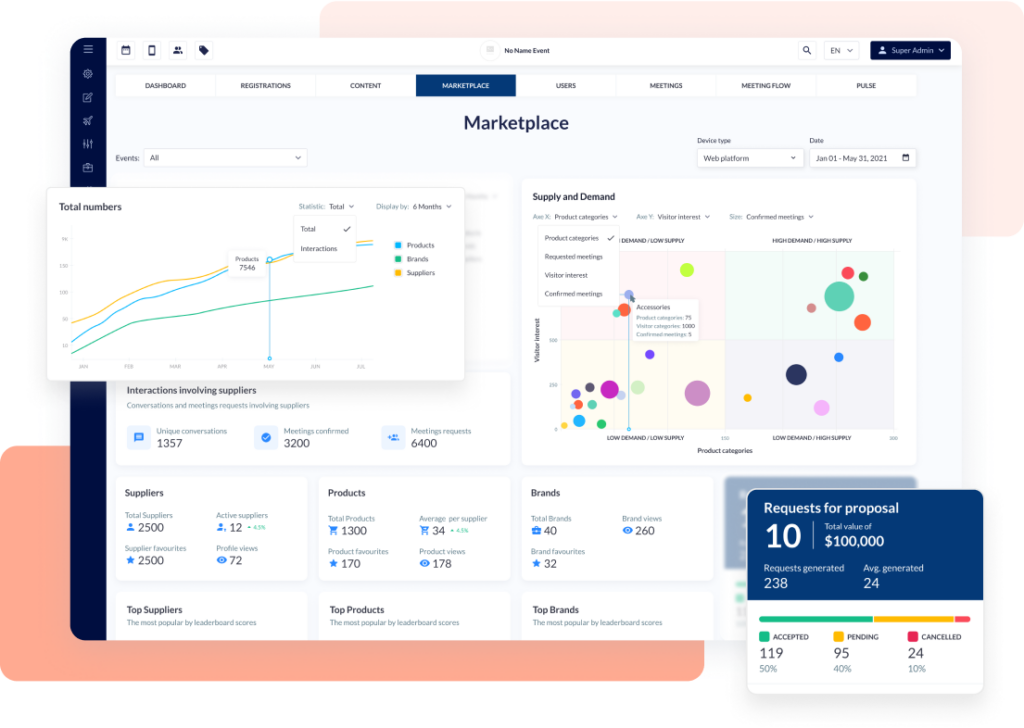Toggle the Accepted status legend
The image size is (1024, 728).
coord(784,637)
